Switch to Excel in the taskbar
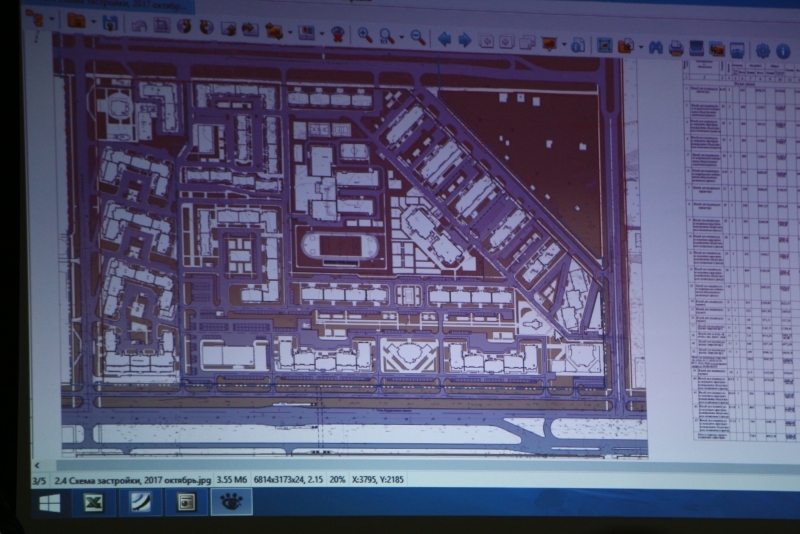Screen dimensions: 800x534 point(93,503)
